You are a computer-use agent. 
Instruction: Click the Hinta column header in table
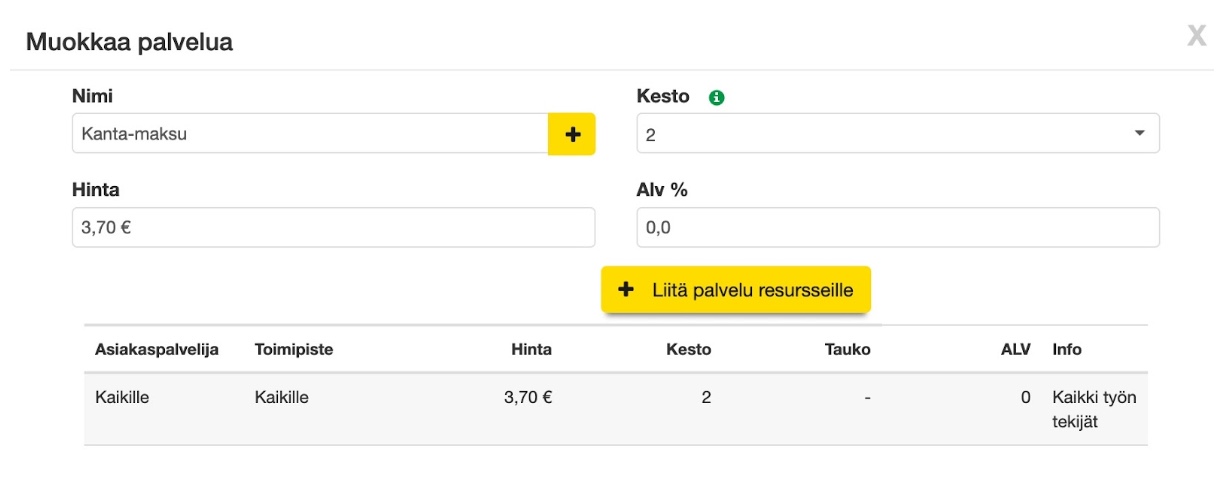pyautogui.click(x=531, y=350)
